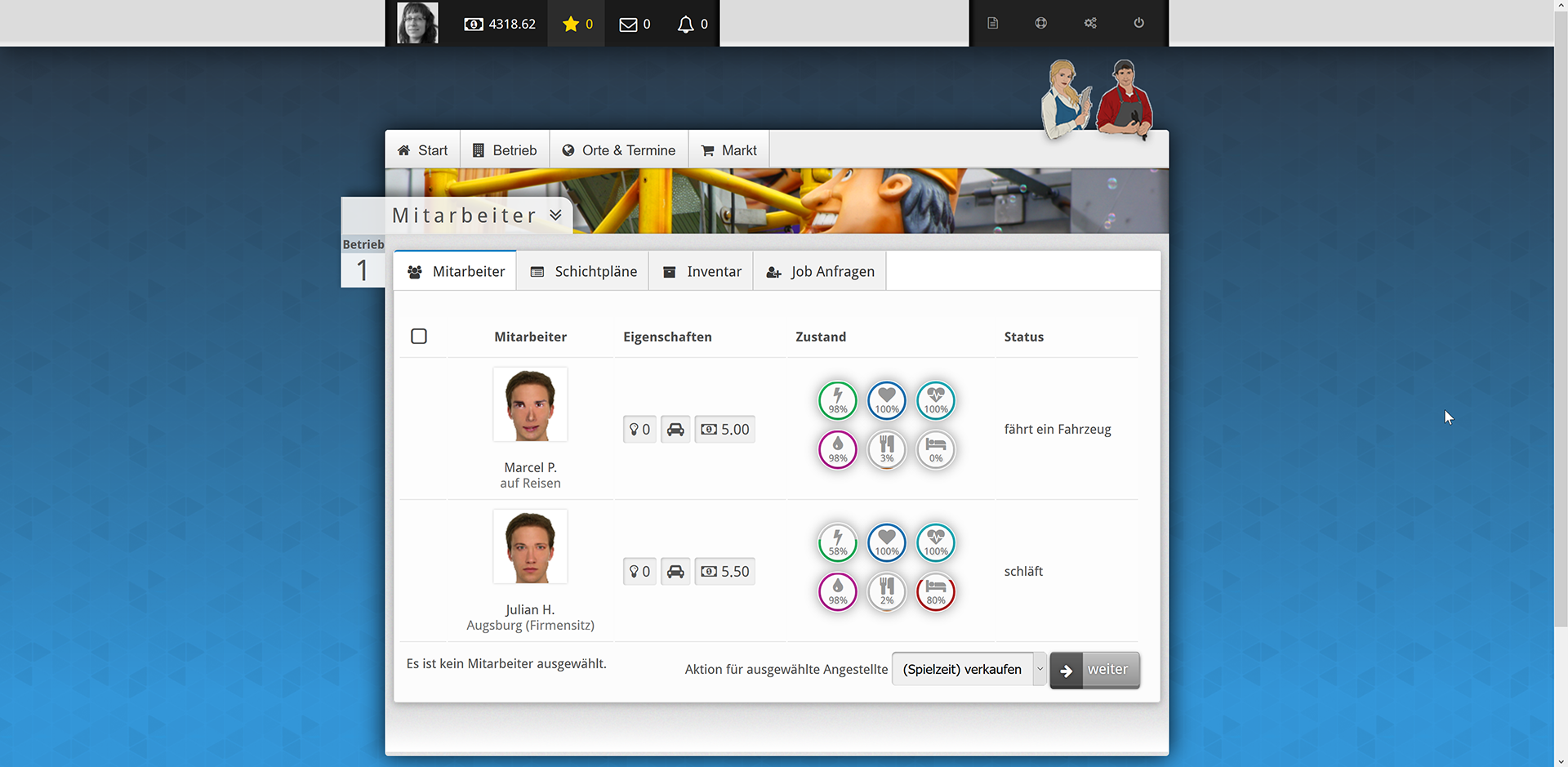Switch to the Job Anfragen tab
The height and width of the screenshot is (767, 1568).
tap(820, 271)
